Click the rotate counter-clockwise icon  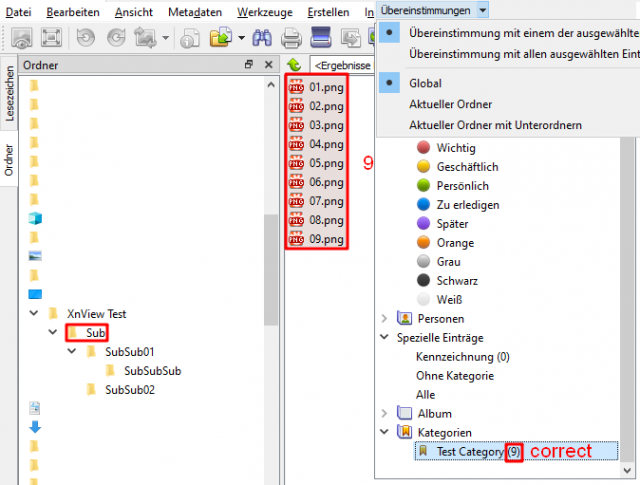(86, 38)
